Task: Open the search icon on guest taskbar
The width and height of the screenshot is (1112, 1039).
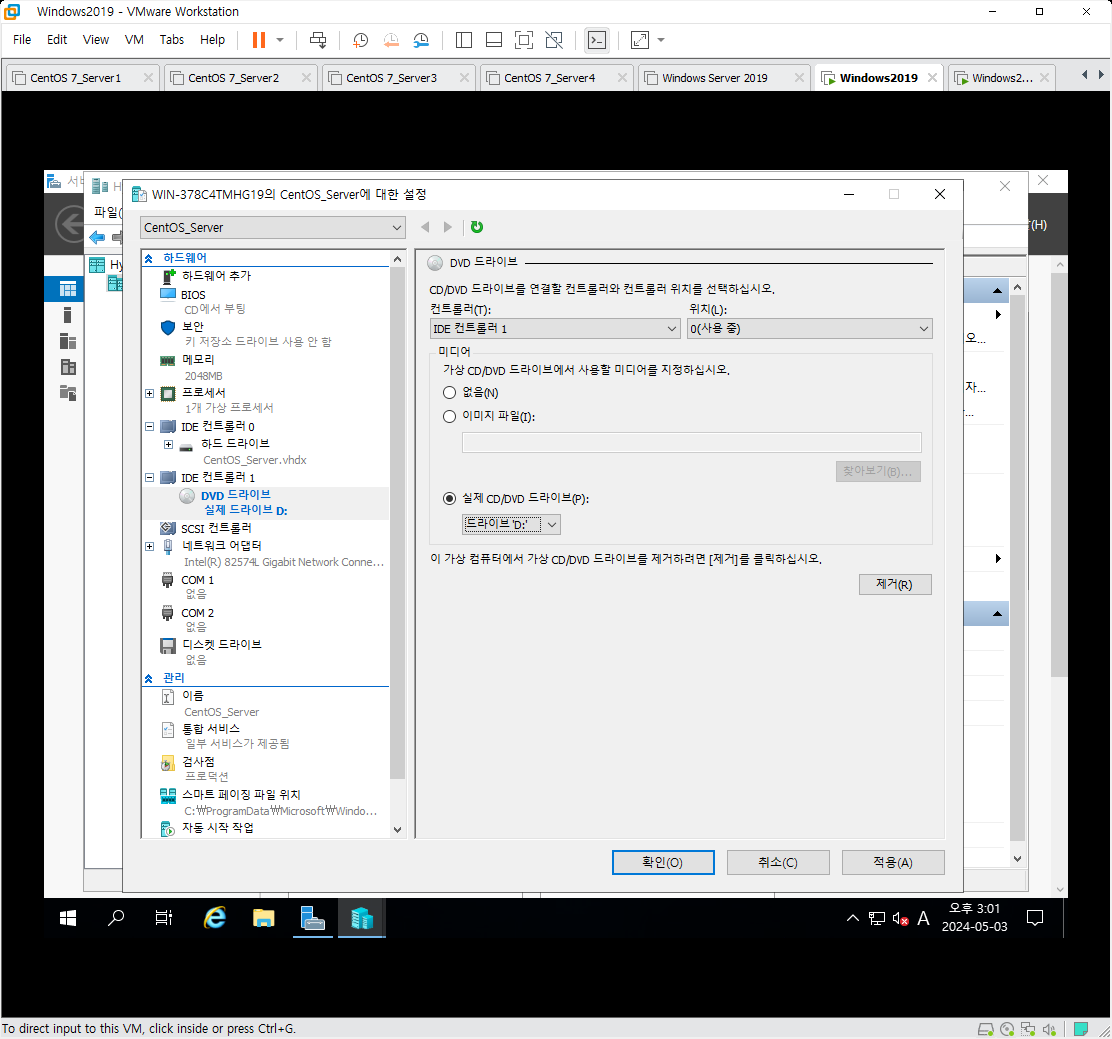Action: pos(116,918)
